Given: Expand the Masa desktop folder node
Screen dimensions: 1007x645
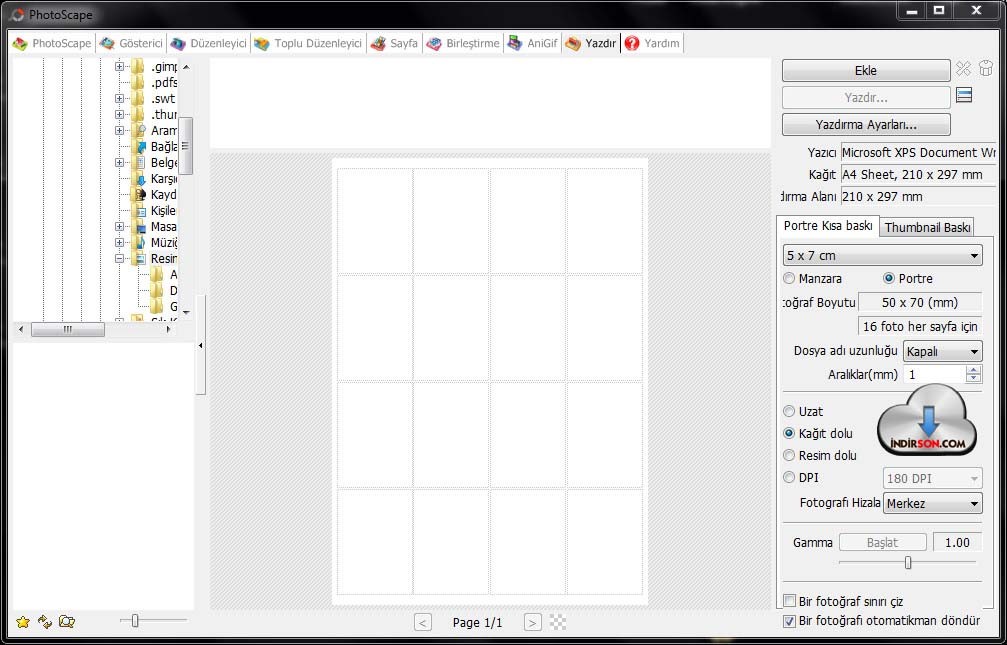Looking at the screenshot, I should point(119,227).
